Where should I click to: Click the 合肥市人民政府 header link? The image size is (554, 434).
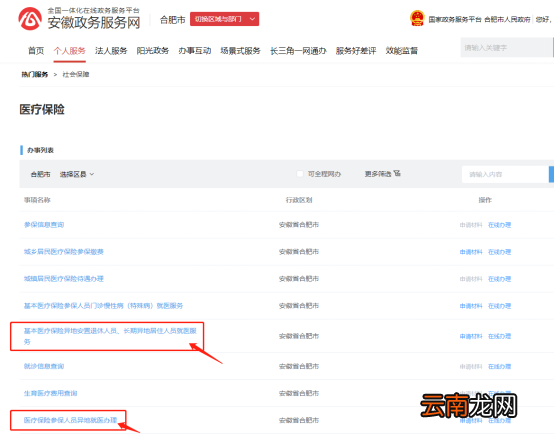click(507, 19)
